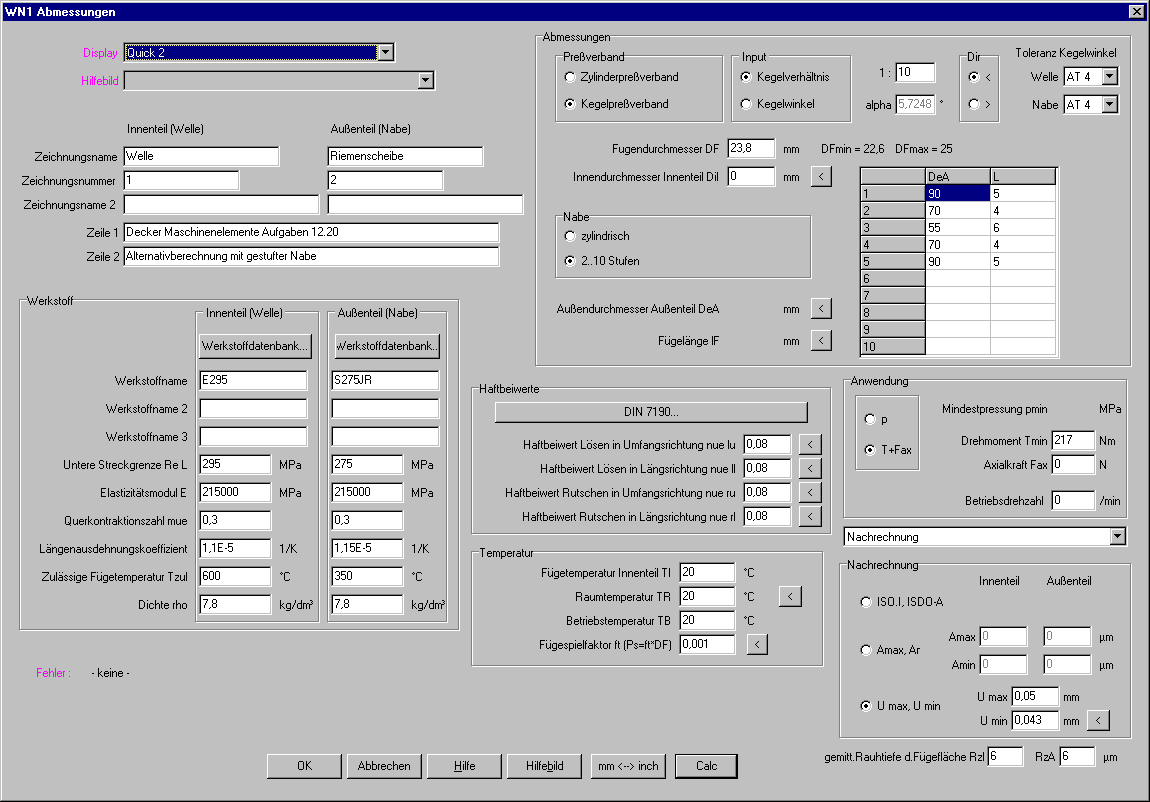Click the Calc button
Image resolution: width=1150 pixels, height=802 pixels.
[x=706, y=766]
